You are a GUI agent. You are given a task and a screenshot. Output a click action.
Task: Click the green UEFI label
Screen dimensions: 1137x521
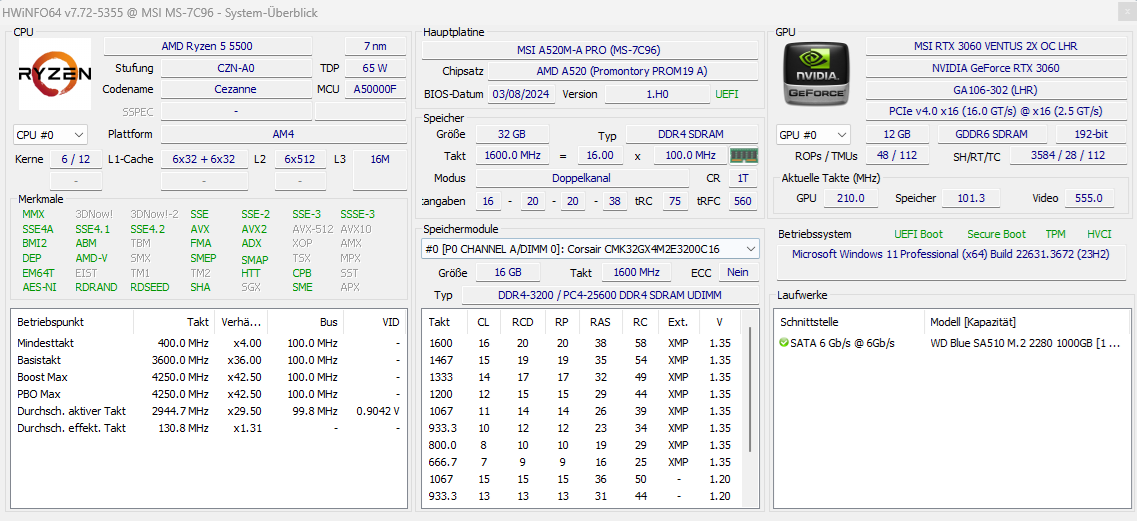coord(727,94)
